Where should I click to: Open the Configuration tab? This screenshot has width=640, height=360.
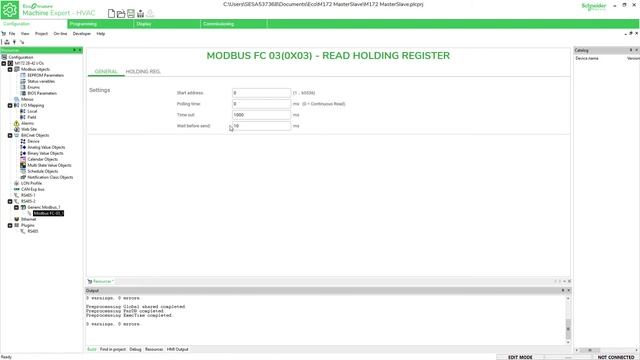(34, 24)
